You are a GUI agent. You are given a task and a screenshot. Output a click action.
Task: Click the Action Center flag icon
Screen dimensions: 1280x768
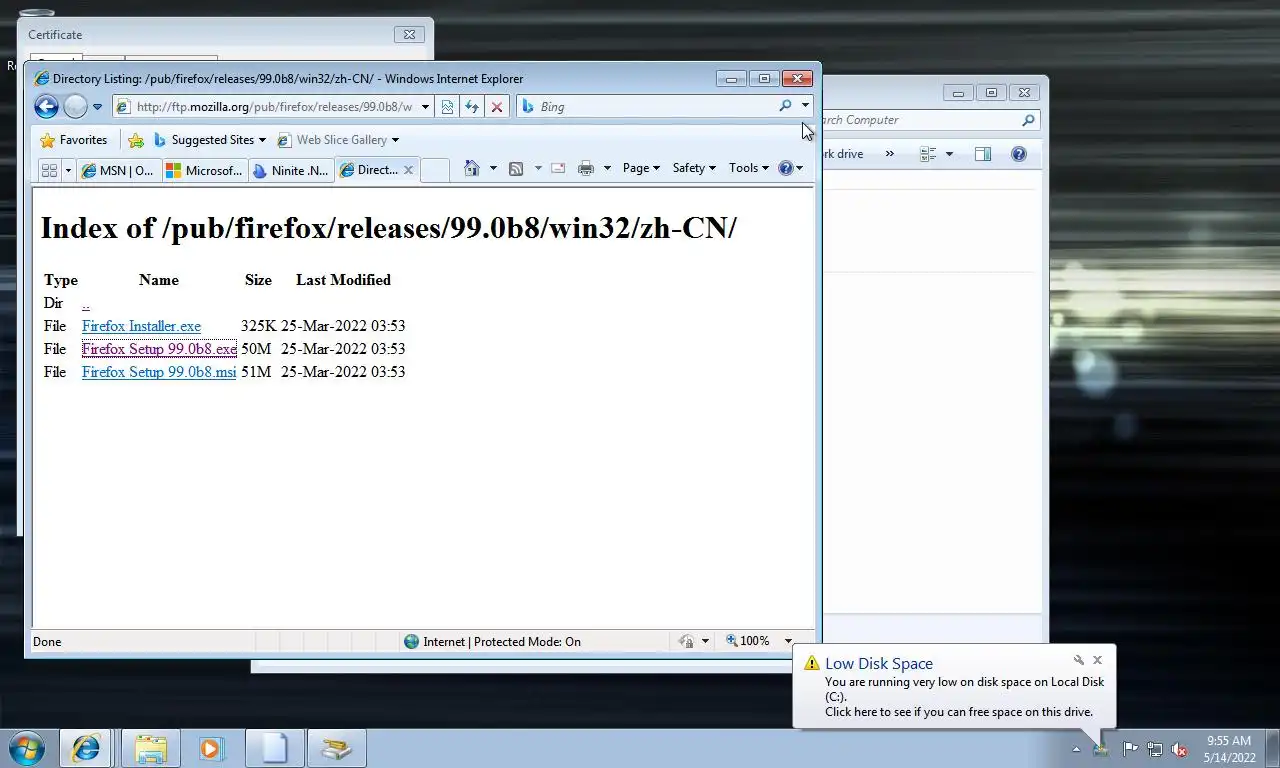1130,748
